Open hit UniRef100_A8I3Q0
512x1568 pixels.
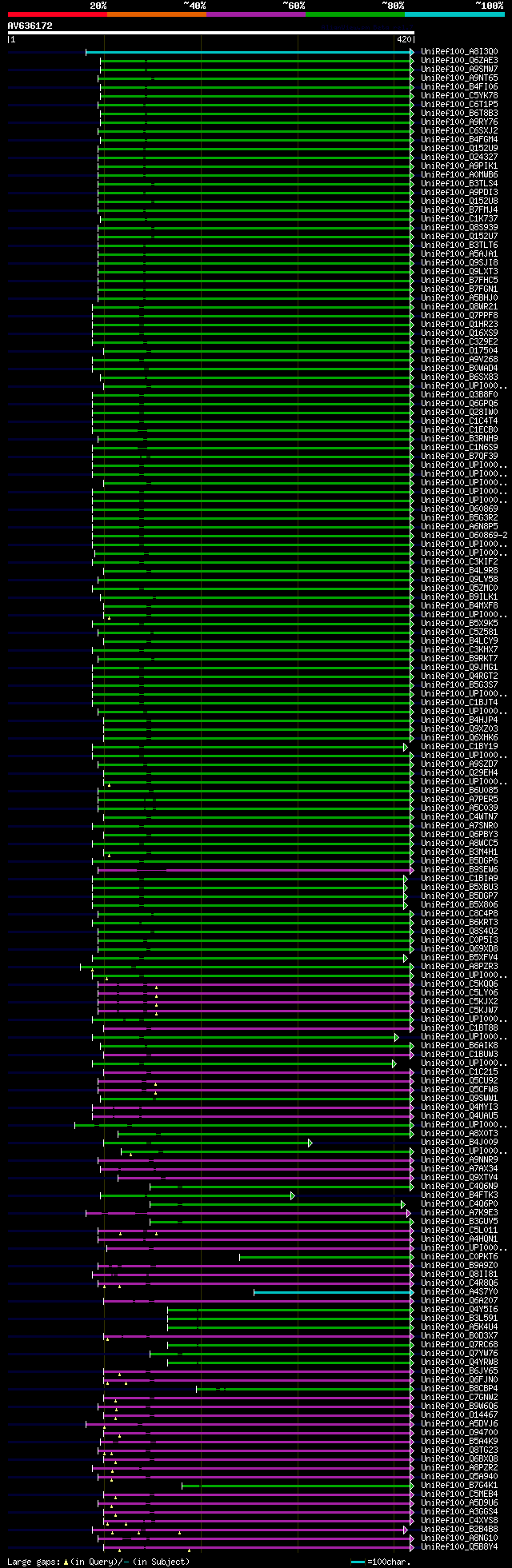459,52
